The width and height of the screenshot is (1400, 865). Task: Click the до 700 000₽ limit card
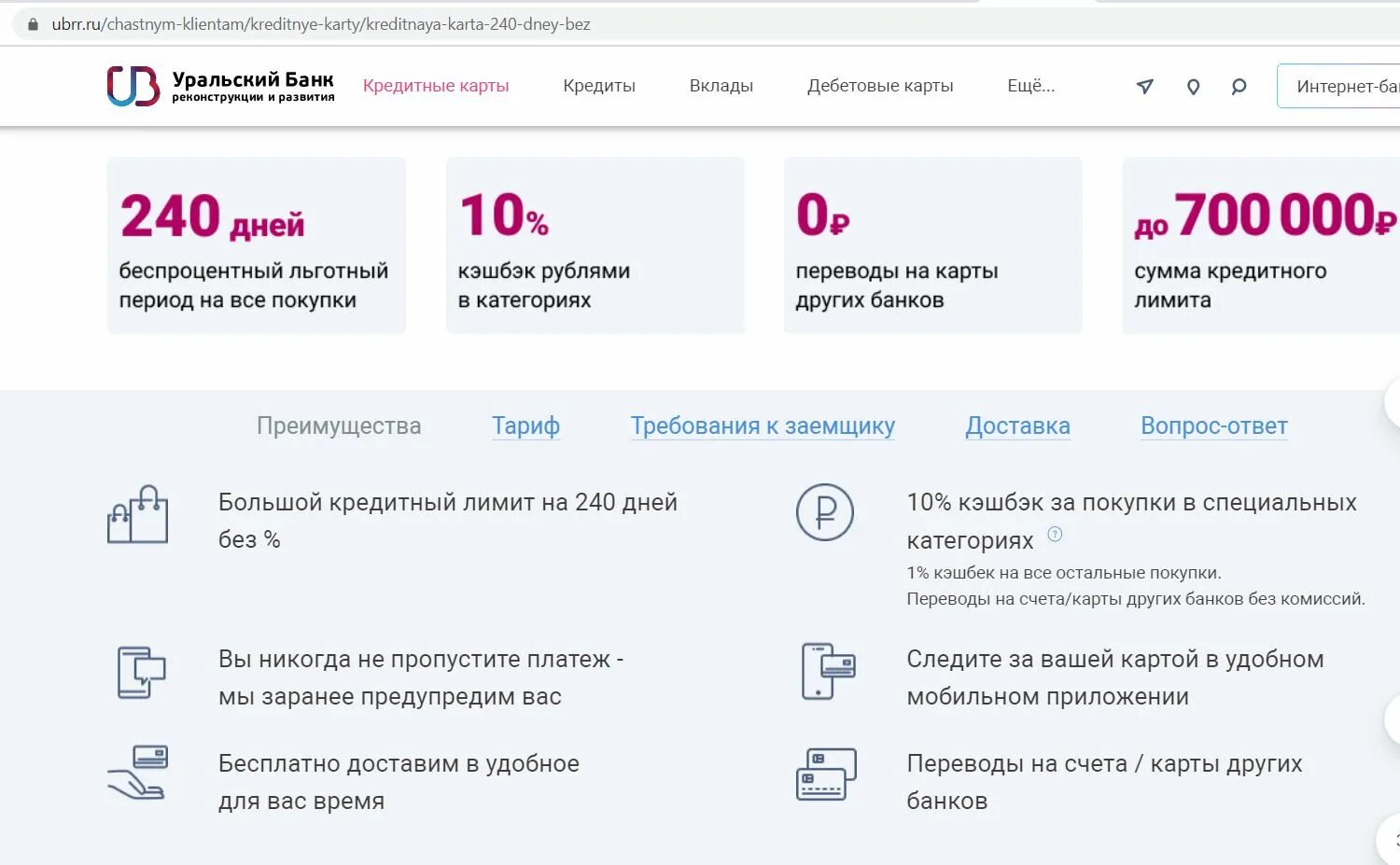[1261, 245]
